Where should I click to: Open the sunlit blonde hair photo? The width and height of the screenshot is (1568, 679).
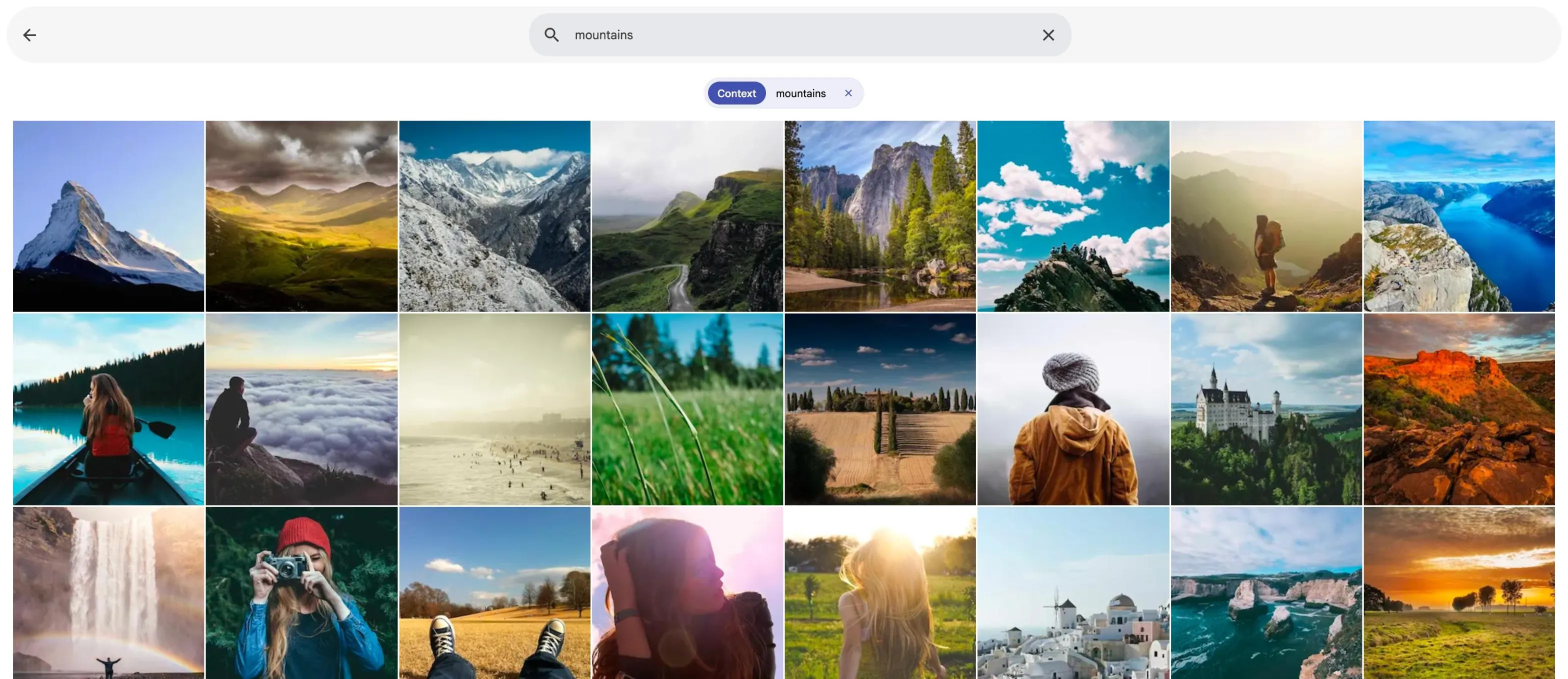click(880, 593)
